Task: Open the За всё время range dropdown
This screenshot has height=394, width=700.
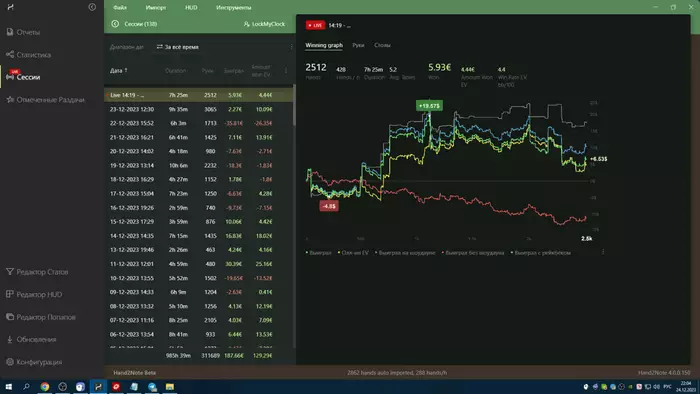Action: (178, 47)
